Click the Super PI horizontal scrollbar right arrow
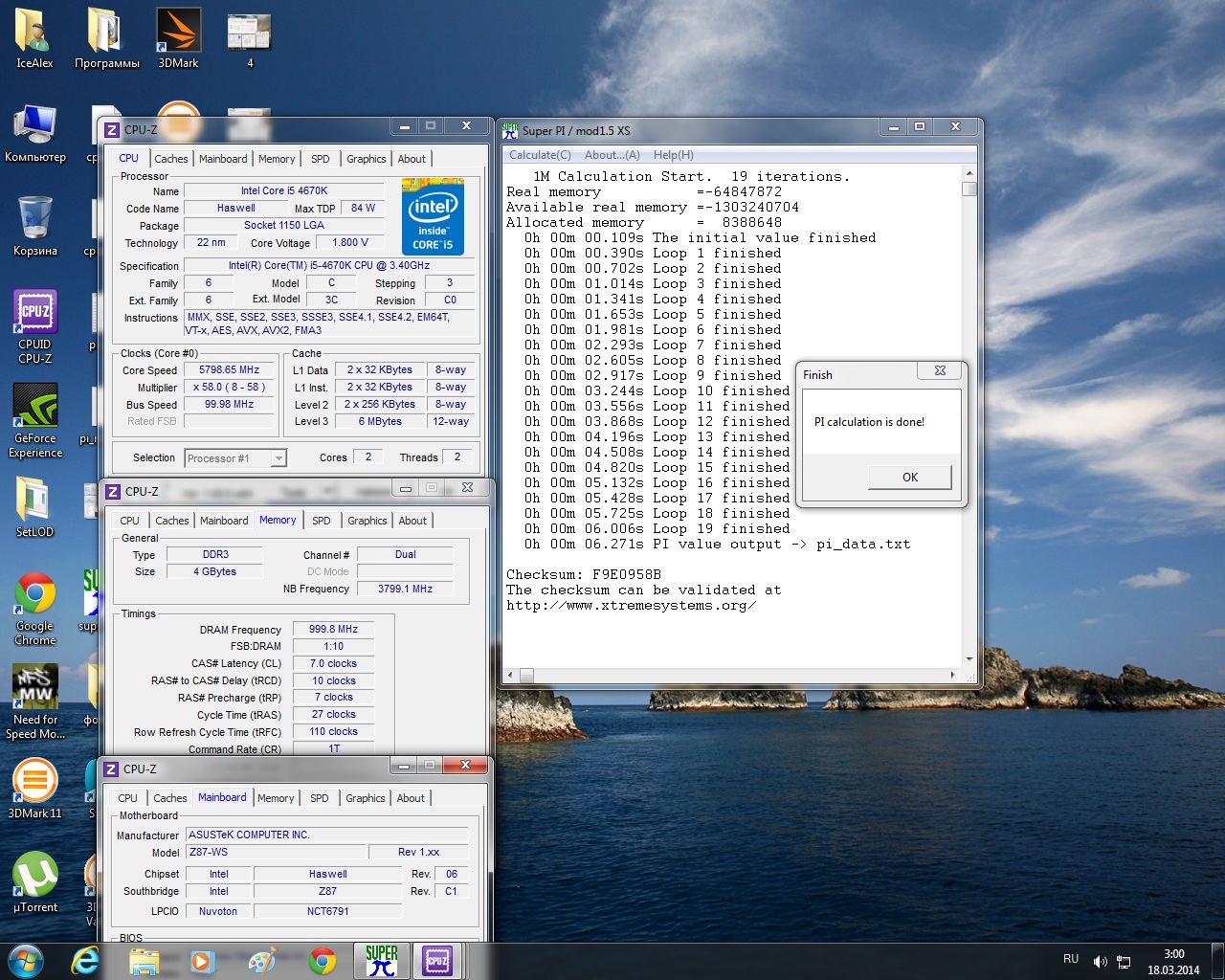The width and height of the screenshot is (1225, 980). click(x=952, y=675)
